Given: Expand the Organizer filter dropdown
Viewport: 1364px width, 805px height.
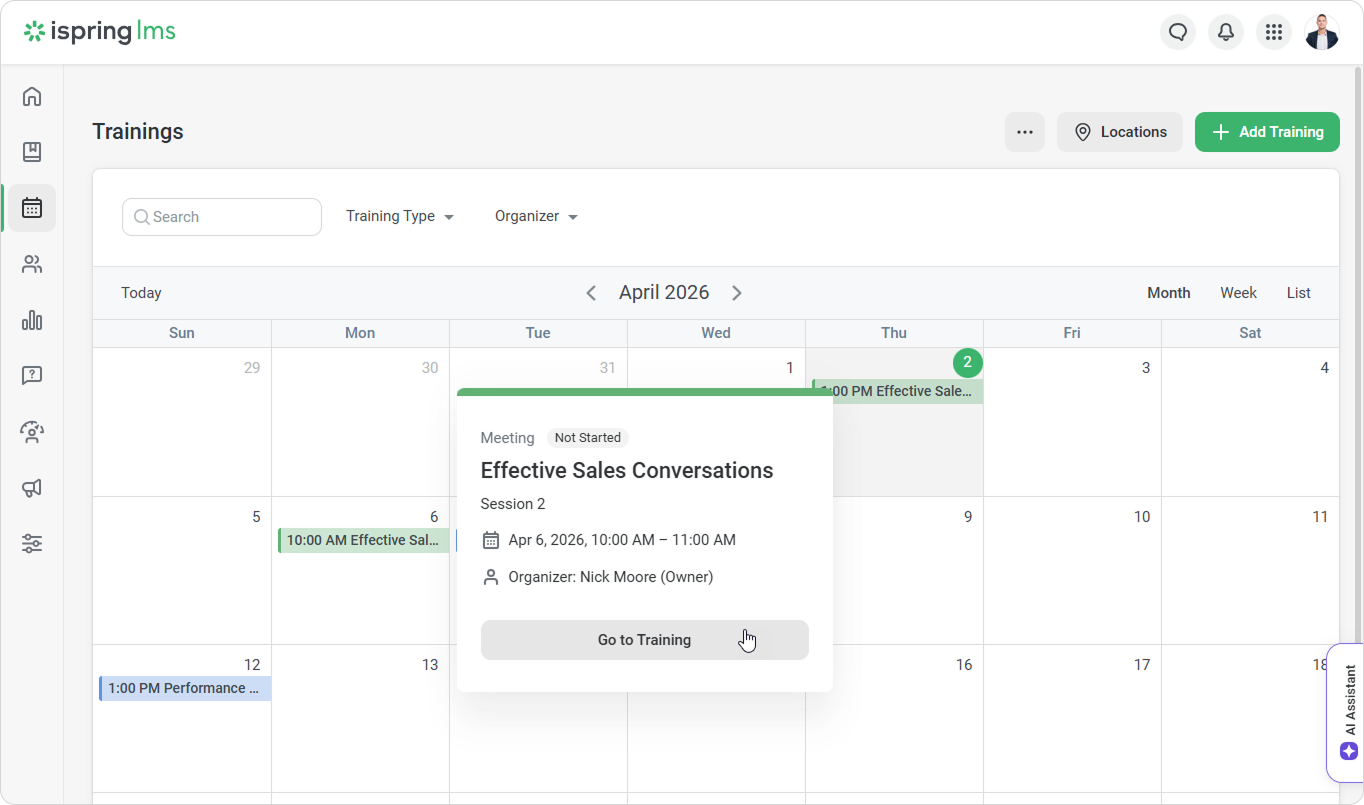Looking at the screenshot, I should click(536, 216).
